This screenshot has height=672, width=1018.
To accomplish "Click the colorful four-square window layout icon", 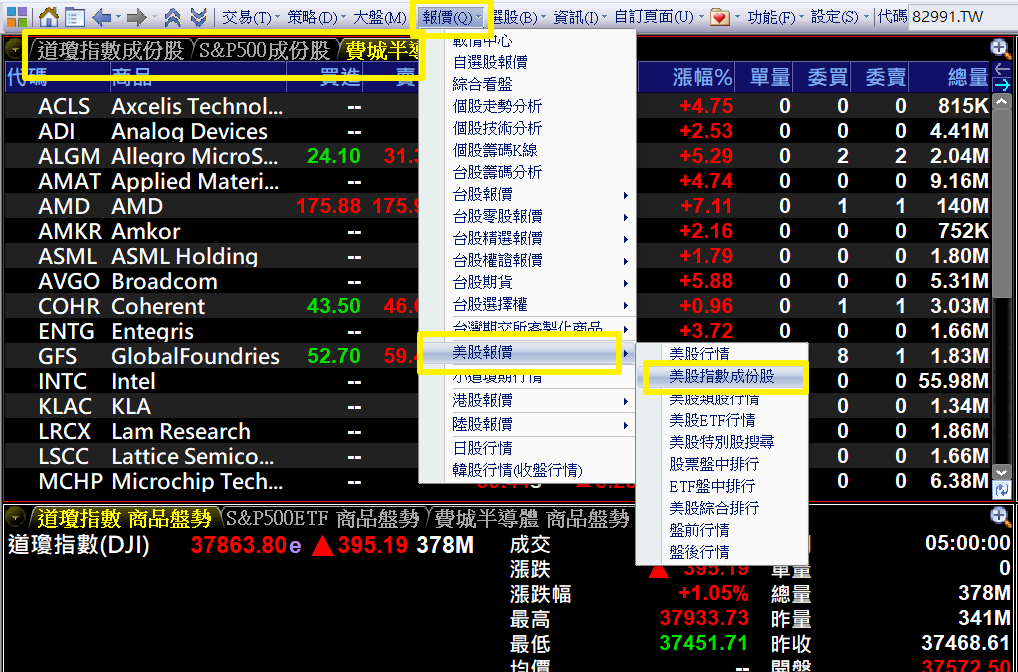I will point(17,17).
